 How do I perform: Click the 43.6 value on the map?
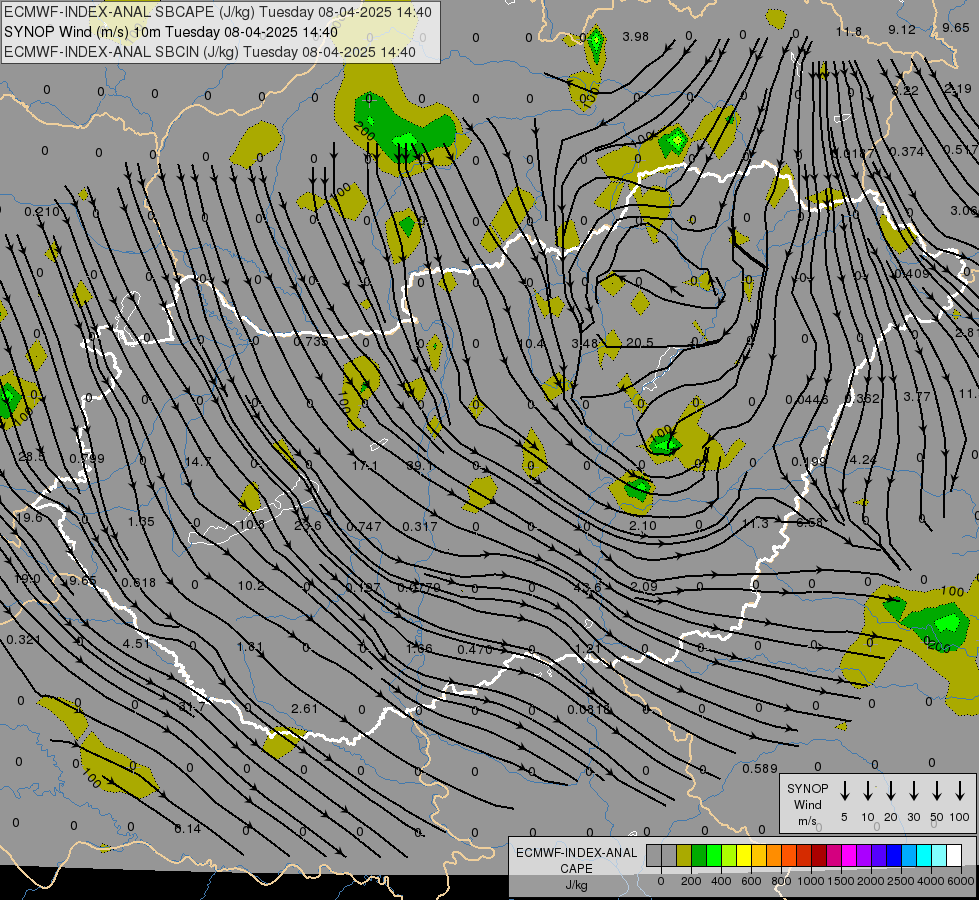588,587
